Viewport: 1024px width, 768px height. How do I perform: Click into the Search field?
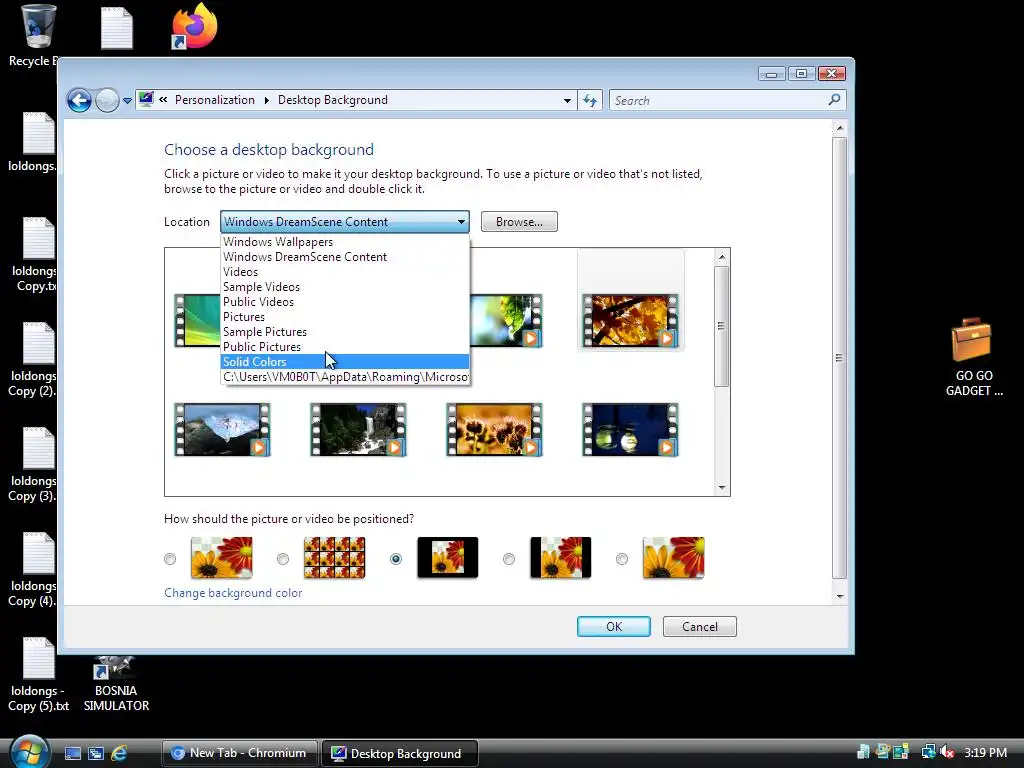pyautogui.click(x=718, y=101)
